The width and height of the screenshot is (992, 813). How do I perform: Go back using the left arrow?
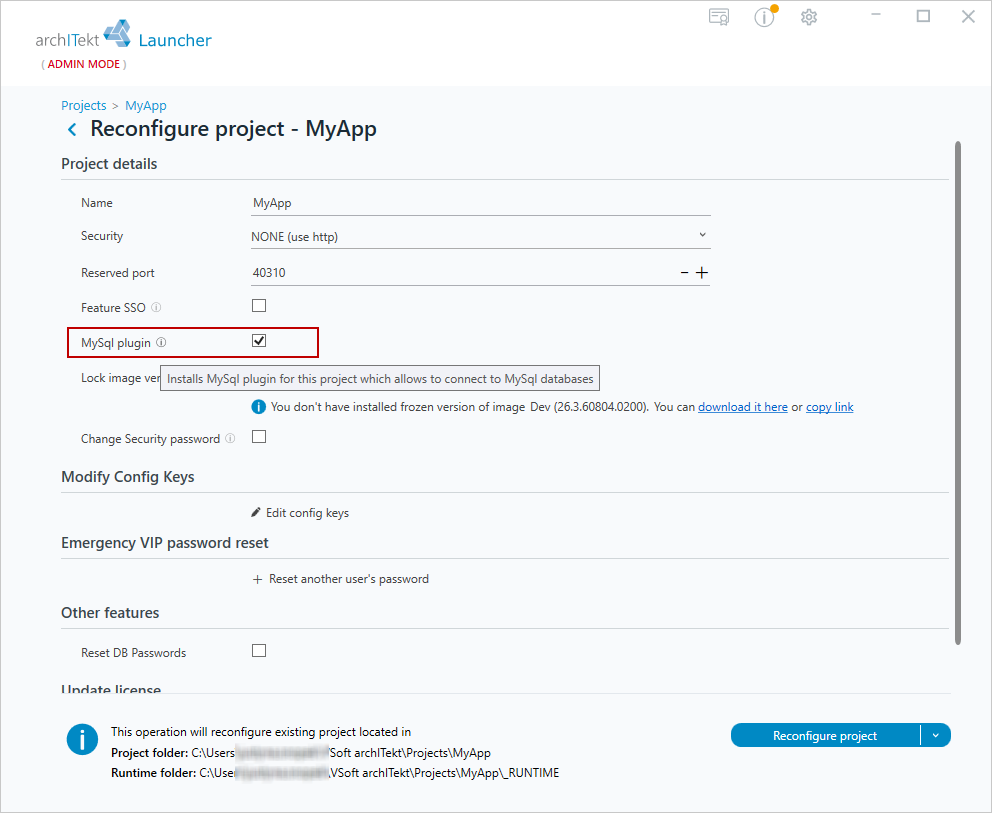pyautogui.click(x=72, y=130)
